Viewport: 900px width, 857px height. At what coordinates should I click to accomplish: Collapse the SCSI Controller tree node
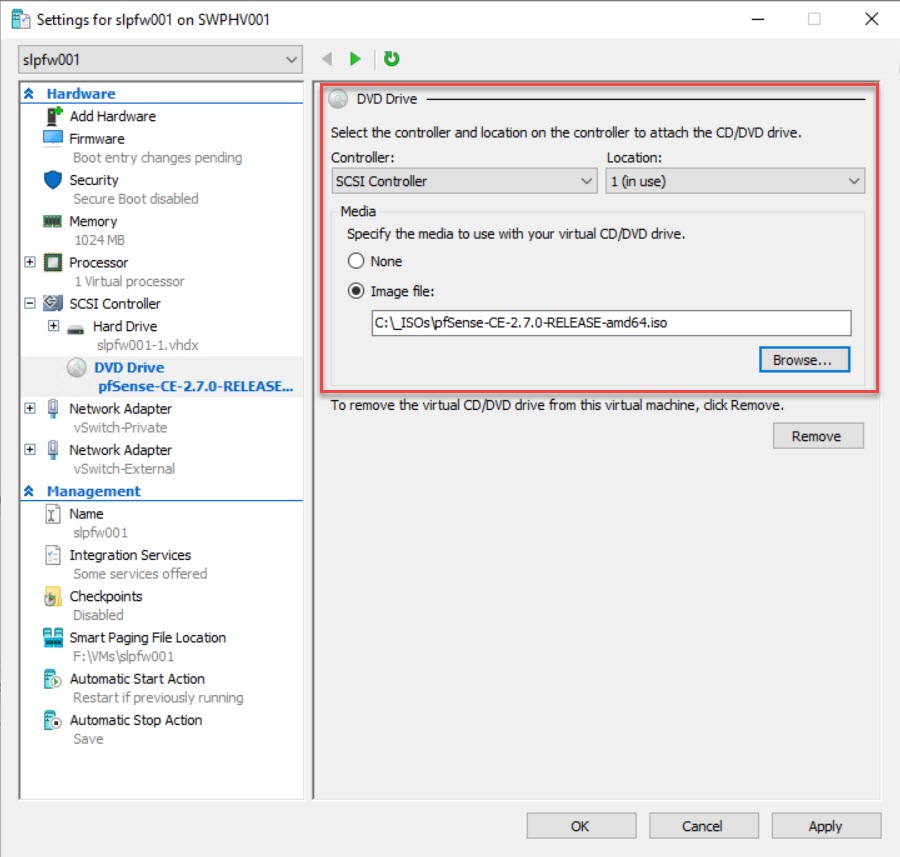point(30,304)
